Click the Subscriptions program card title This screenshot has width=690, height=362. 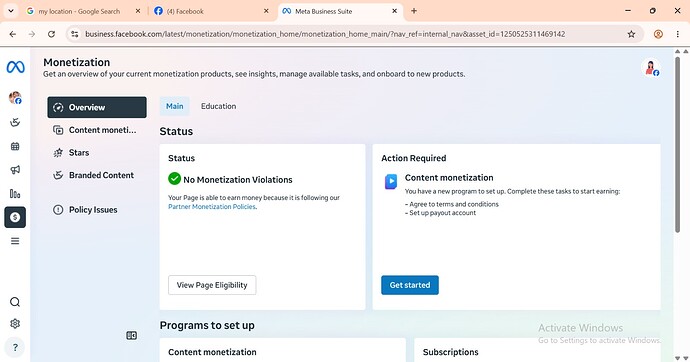(x=451, y=352)
